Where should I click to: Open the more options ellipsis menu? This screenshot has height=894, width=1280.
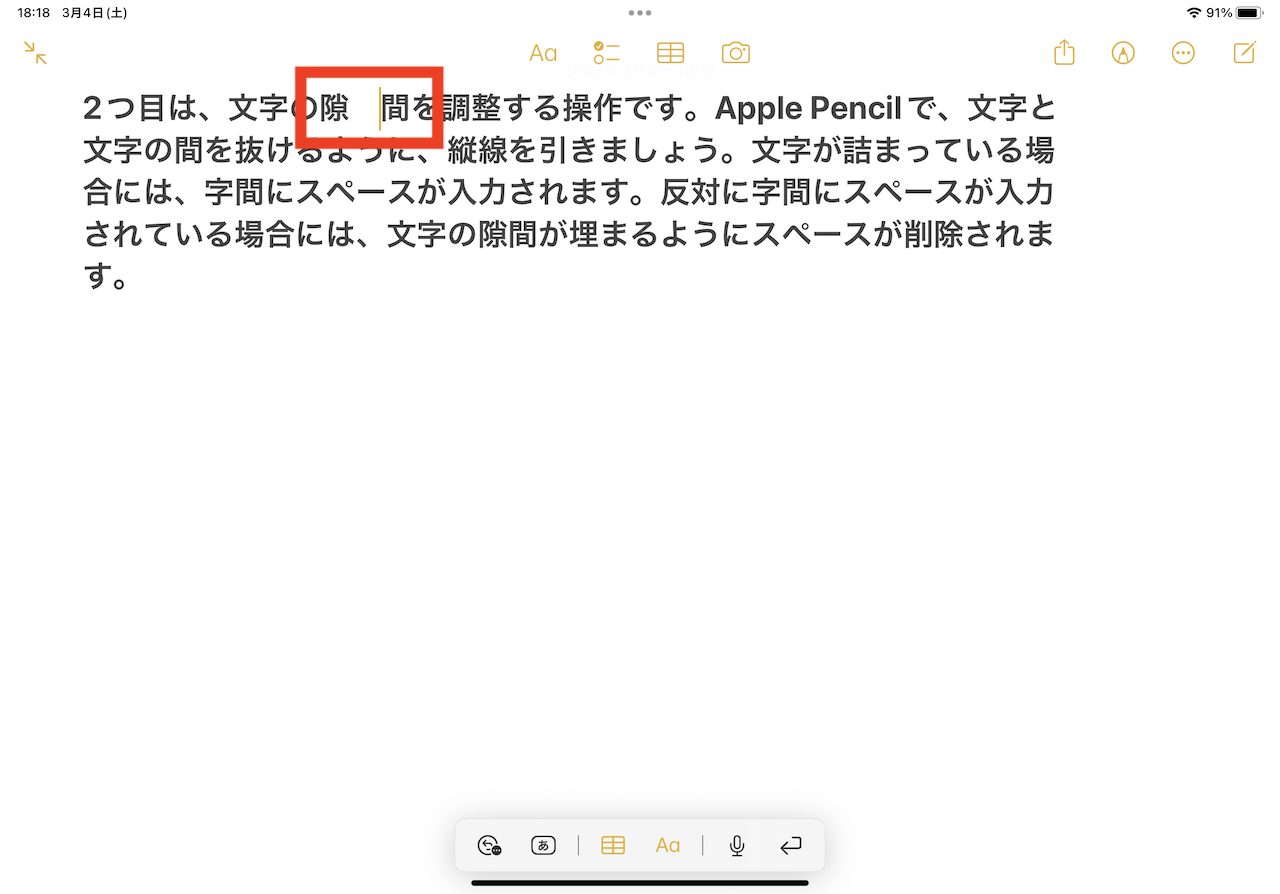(x=1183, y=53)
